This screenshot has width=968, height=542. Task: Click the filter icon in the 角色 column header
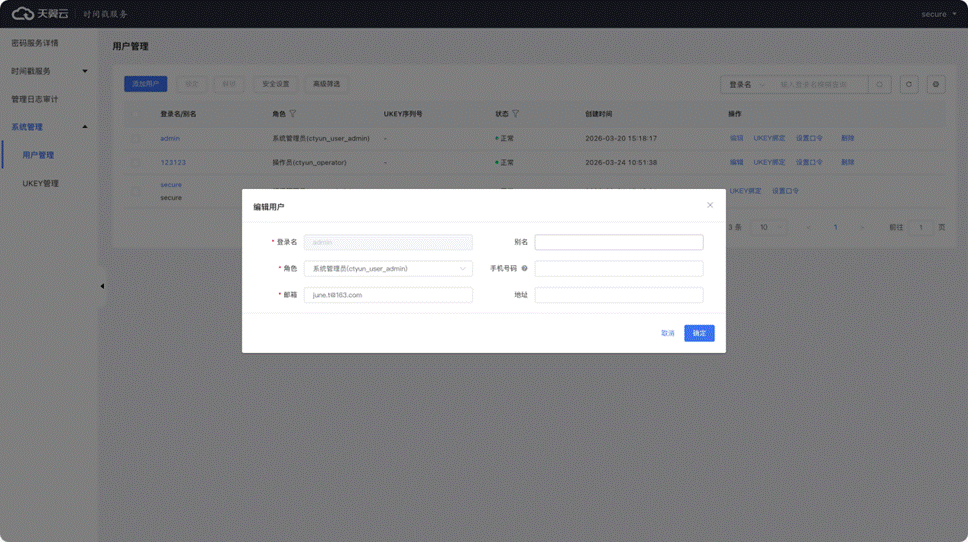[293, 114]
